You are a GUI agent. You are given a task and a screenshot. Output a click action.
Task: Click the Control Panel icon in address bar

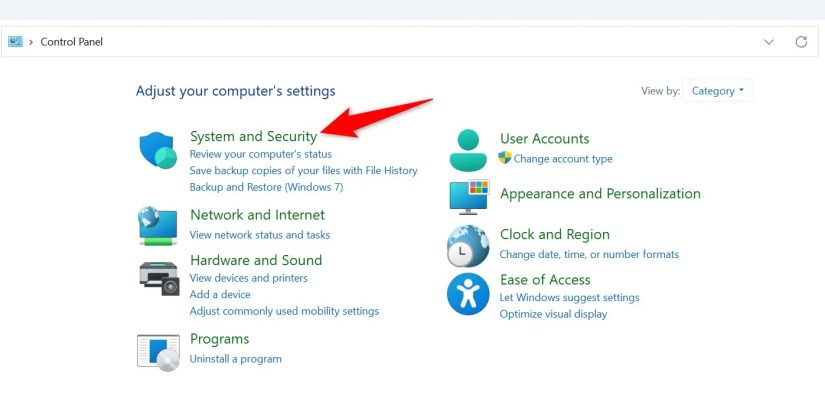point(15,42)
